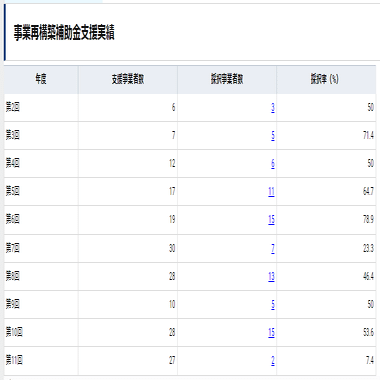Screen dimensions: 380x380
Task: Click the 事業再構築補助金支援実績 heading
Action: pyautogui.click(x=64, y=33)
